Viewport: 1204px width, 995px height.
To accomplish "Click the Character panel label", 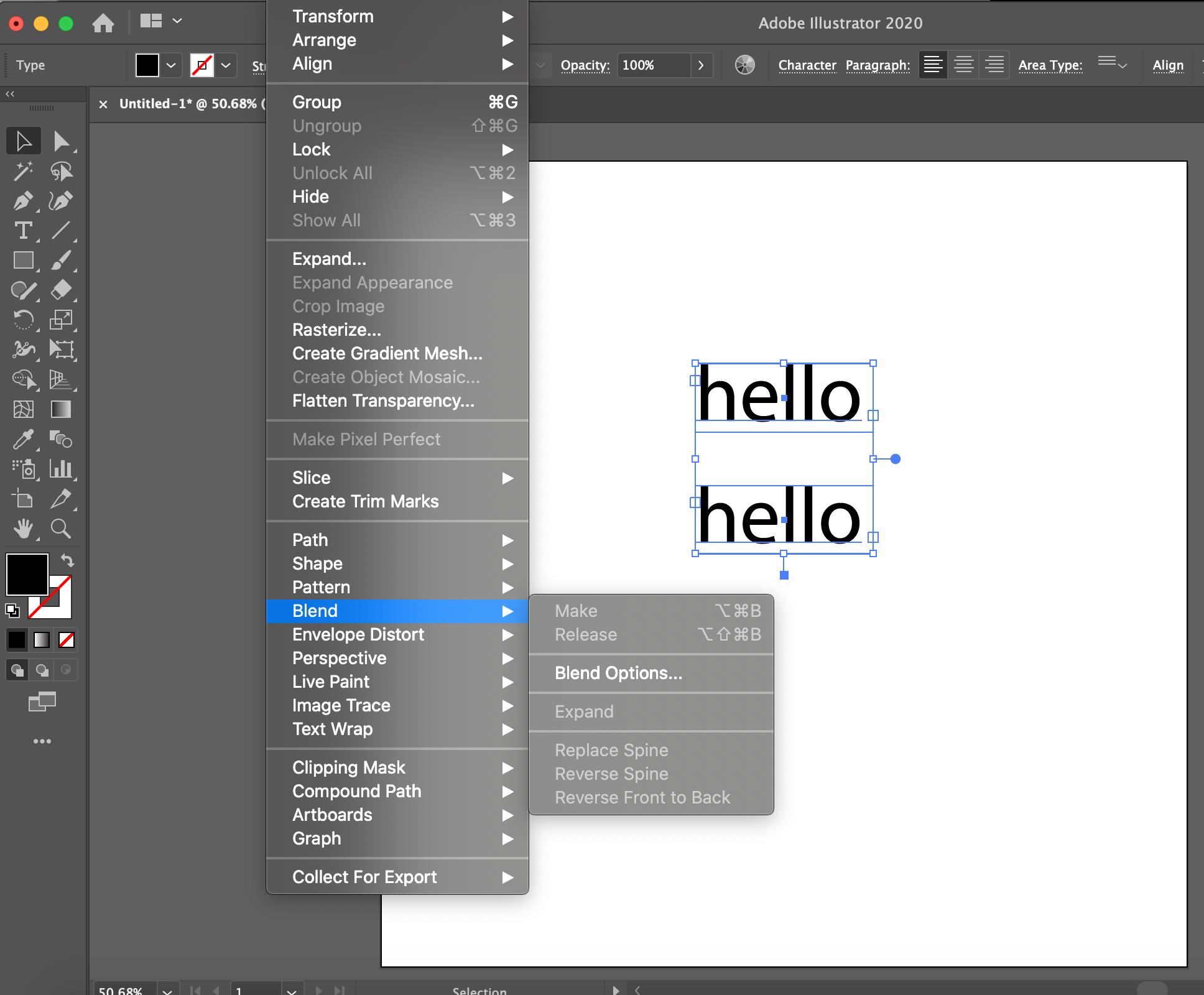I will [x=807, y=64].
